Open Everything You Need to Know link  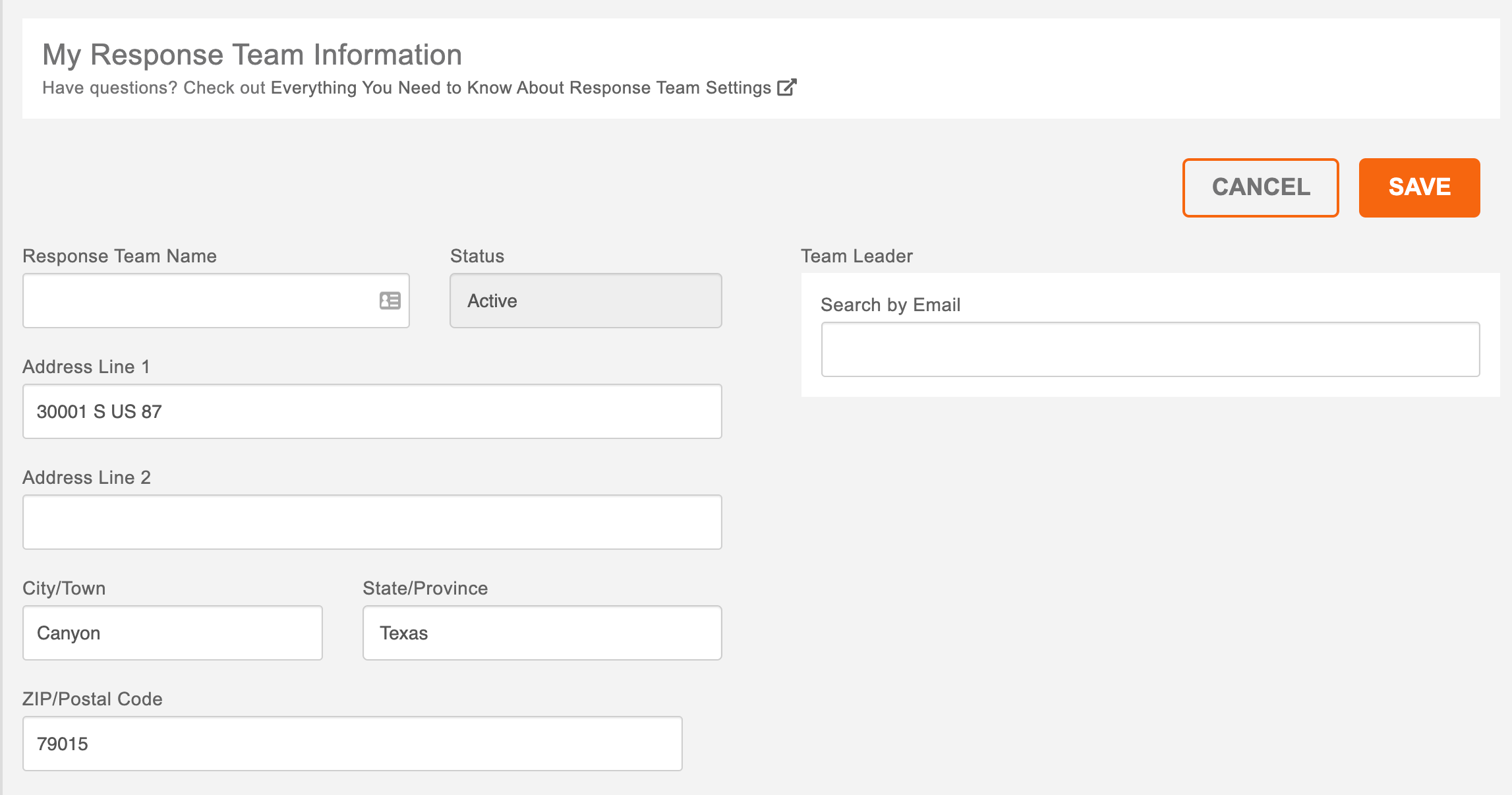(x=521, y=88)
